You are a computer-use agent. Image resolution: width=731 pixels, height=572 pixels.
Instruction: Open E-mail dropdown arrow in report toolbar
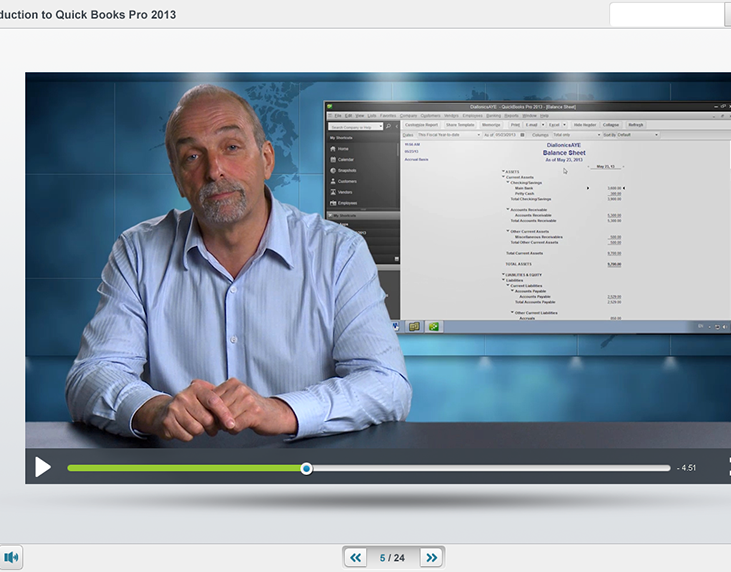[543, 125]
